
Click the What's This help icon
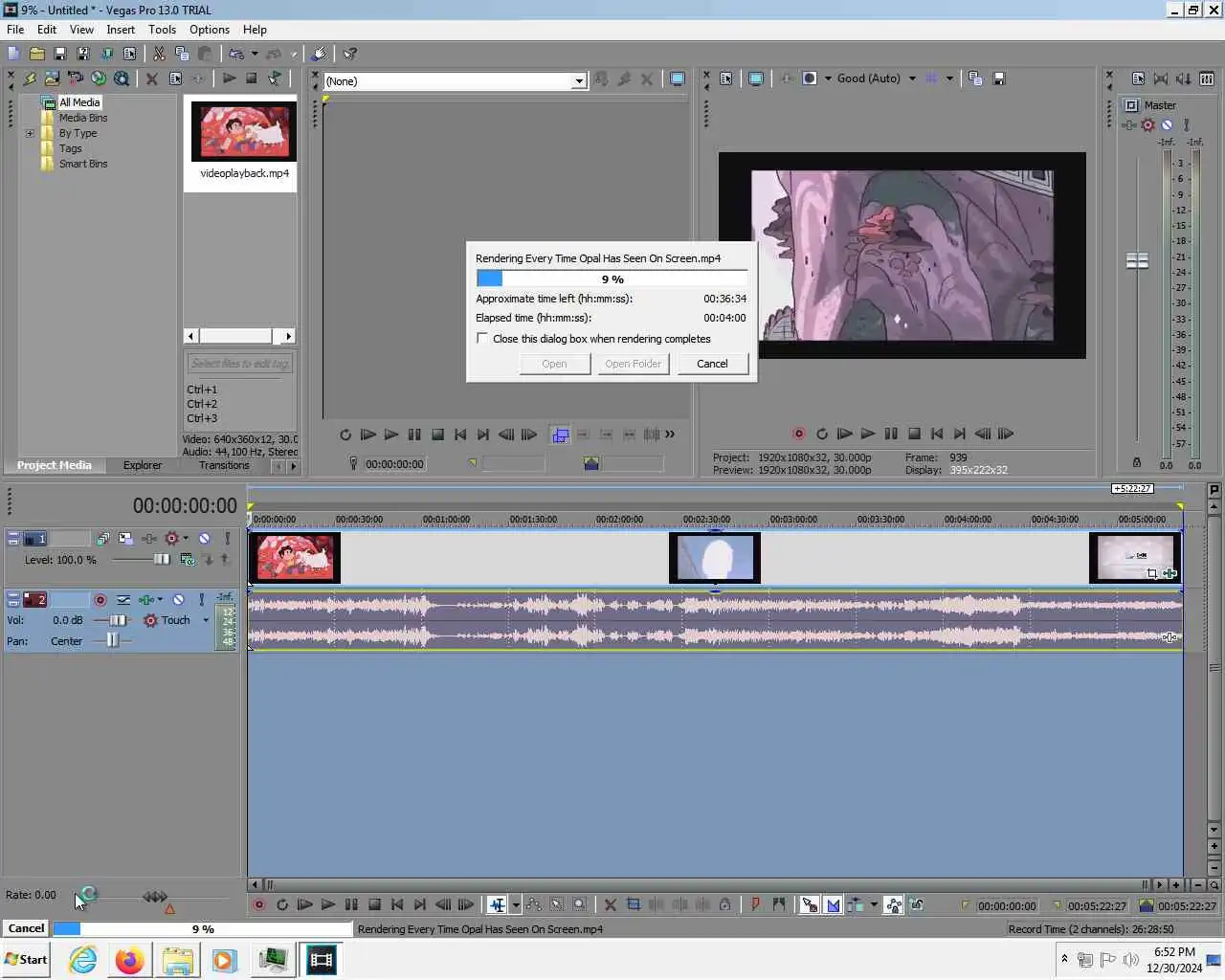click(350, 54)
